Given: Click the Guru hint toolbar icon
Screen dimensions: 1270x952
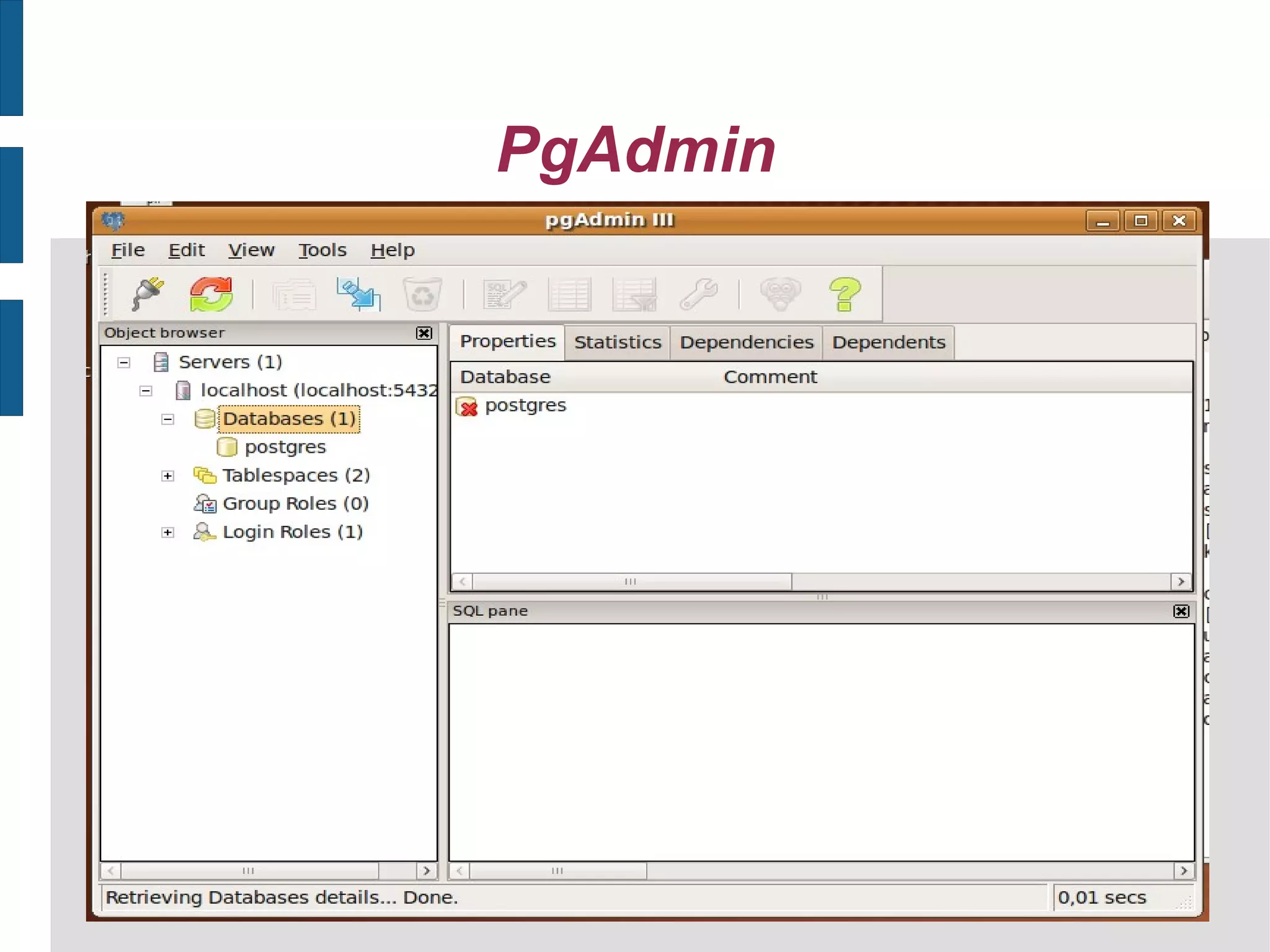Looking at the screenshot, I should coord(781,294).
